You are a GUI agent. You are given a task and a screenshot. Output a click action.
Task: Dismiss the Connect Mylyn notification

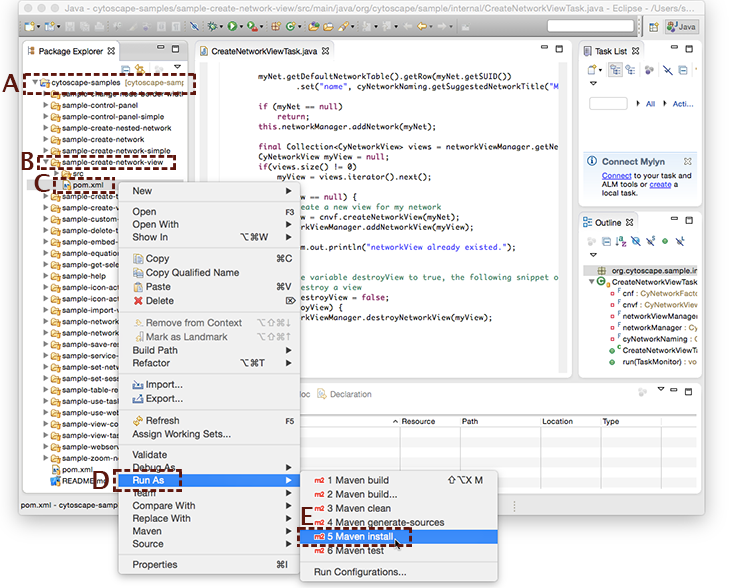click(x=688, y=162)
